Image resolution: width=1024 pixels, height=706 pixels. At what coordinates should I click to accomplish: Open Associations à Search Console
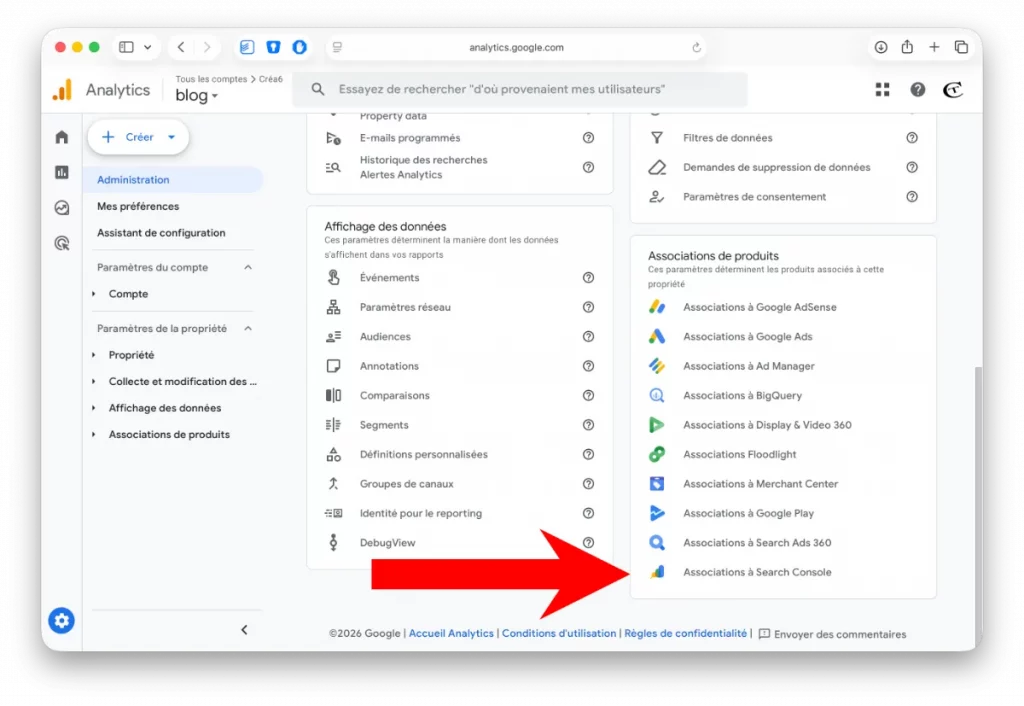(x=757, y=572)
